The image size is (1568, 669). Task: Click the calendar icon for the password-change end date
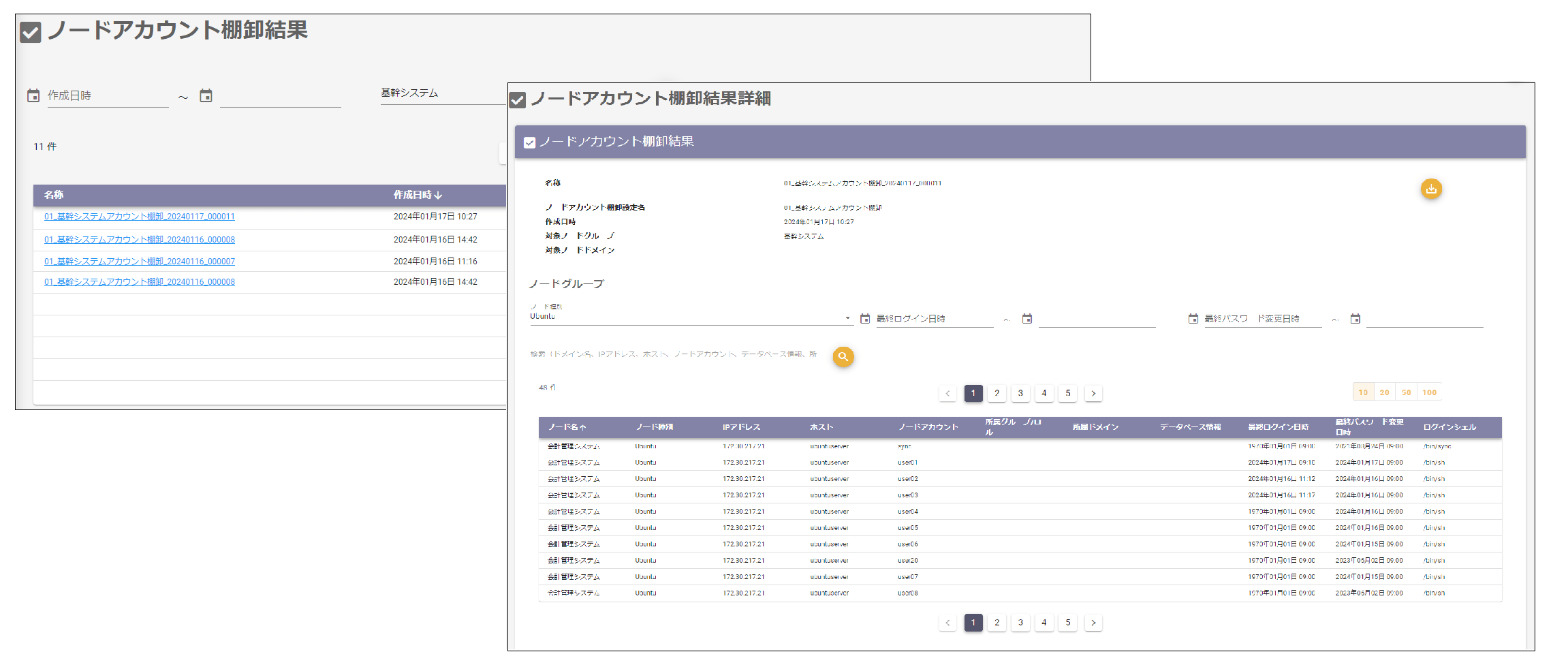click(x=1355, y=317)
